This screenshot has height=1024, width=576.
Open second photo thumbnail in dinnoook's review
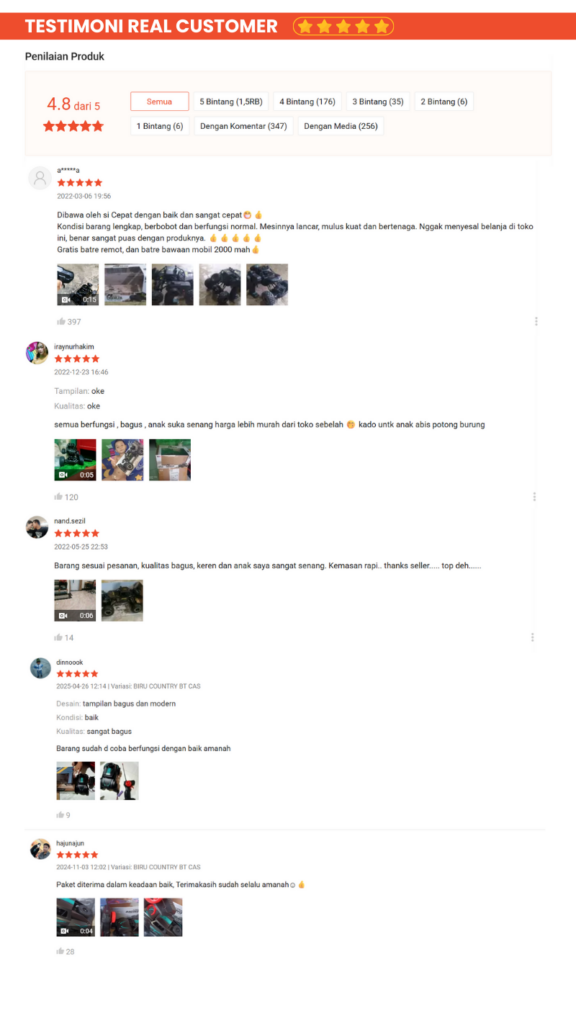click(x=120, y=781)
